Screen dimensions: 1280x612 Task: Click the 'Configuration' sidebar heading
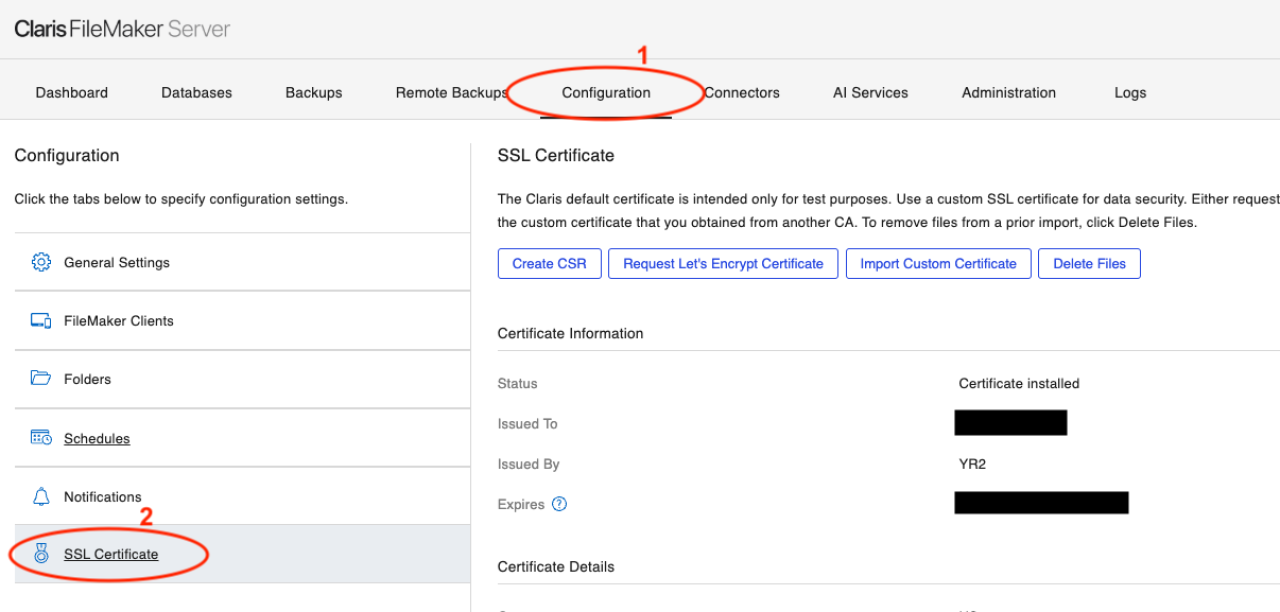coord(67,155)
